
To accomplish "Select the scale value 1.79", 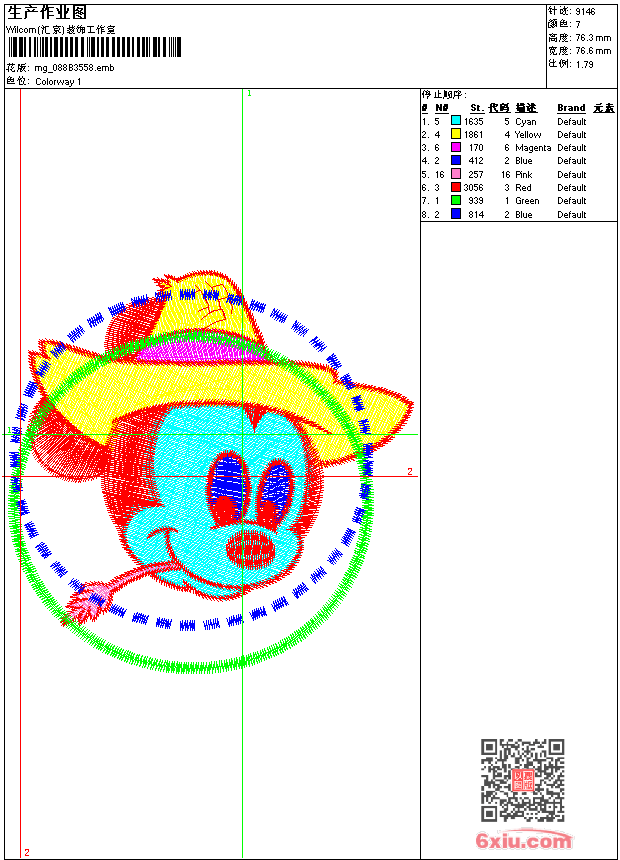I will tap(584, 64).
